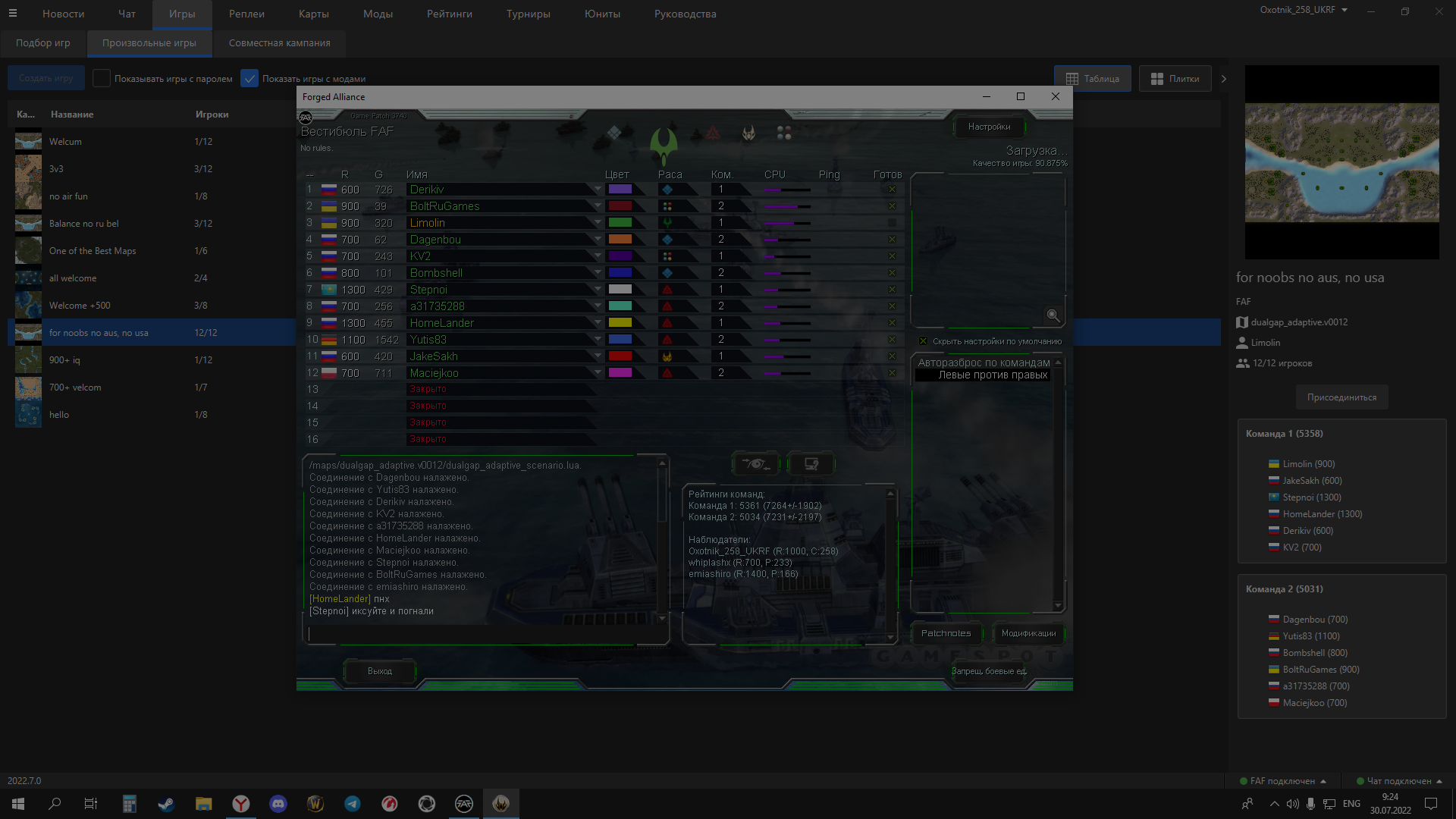Open Telegram from the taskbar
The width and height of the screenshot is (1456, 819).
click(x=353, y=804)
